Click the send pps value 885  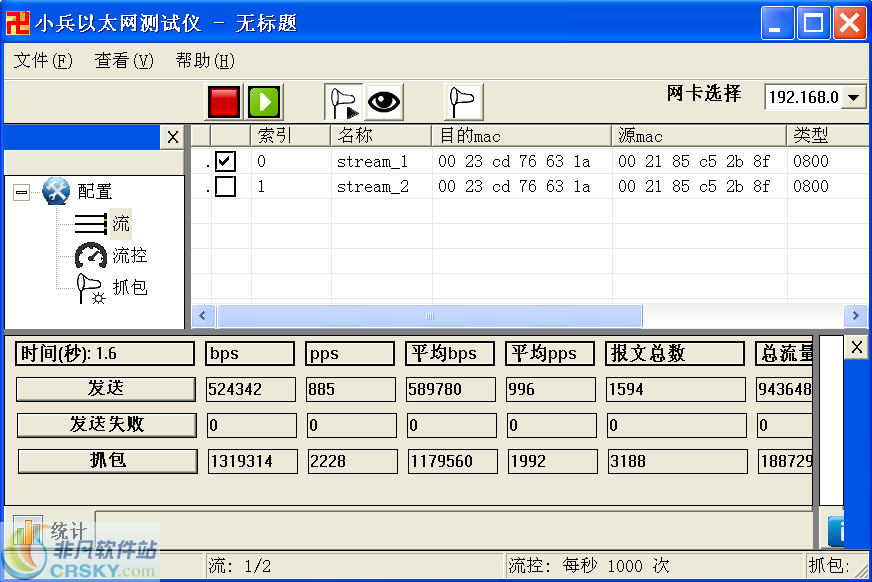tap(351, 389)
